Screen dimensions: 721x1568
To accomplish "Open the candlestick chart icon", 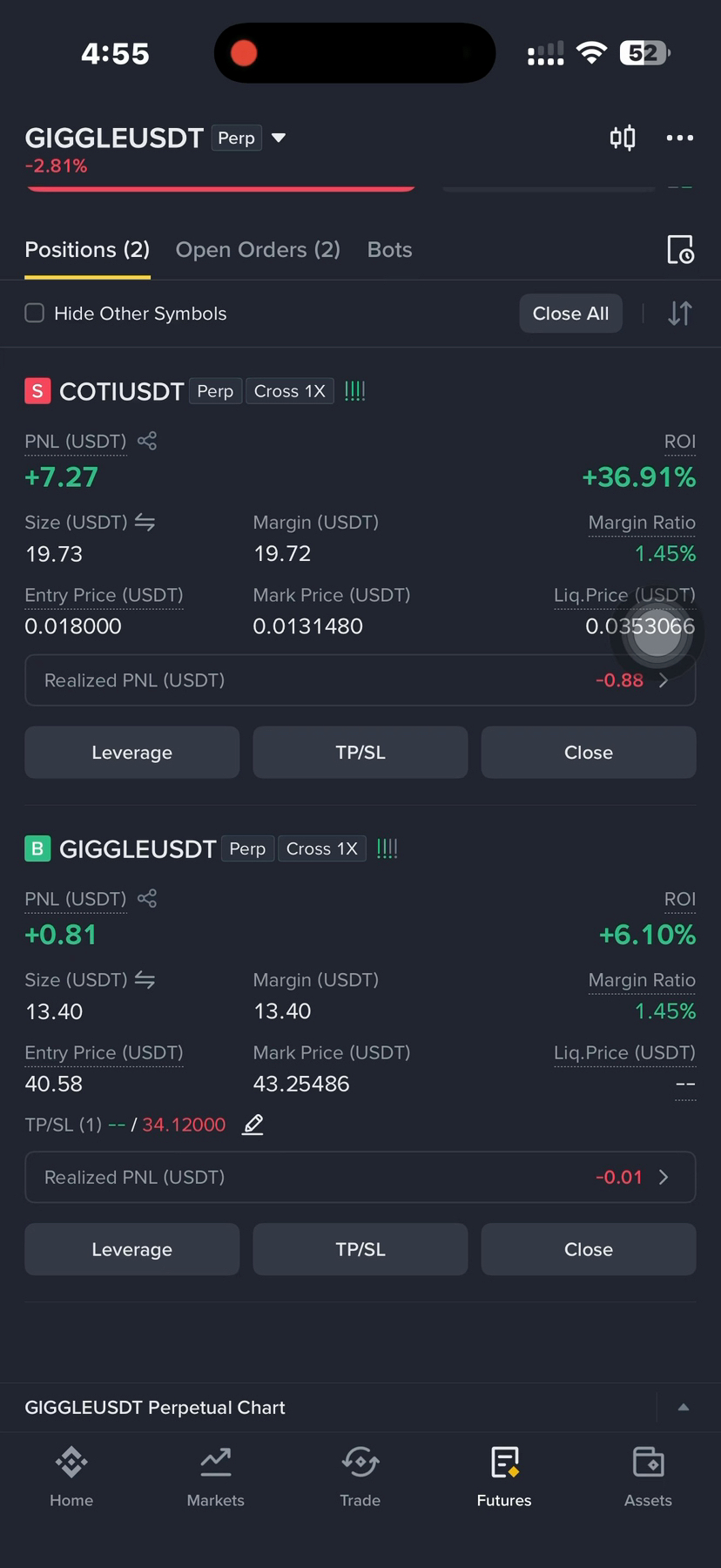I will tap(623, 138).
